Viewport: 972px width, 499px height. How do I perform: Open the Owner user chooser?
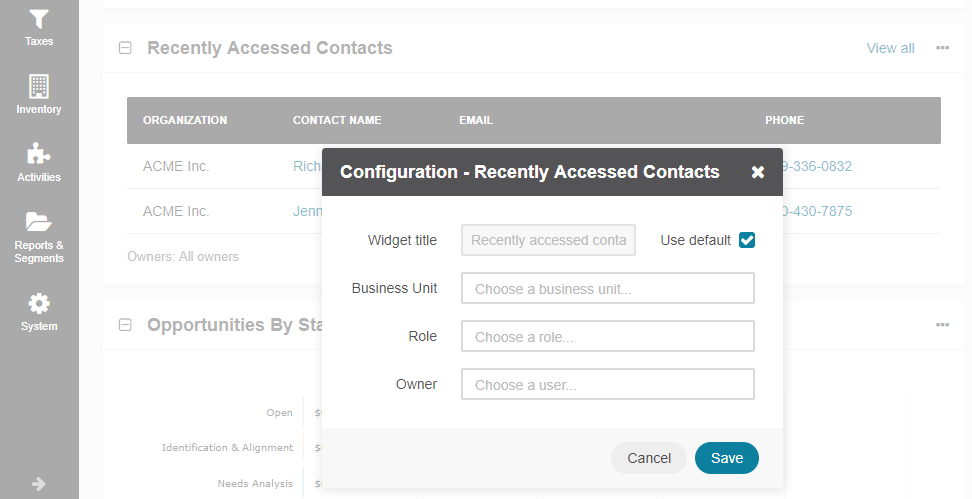tap(608, 384)
